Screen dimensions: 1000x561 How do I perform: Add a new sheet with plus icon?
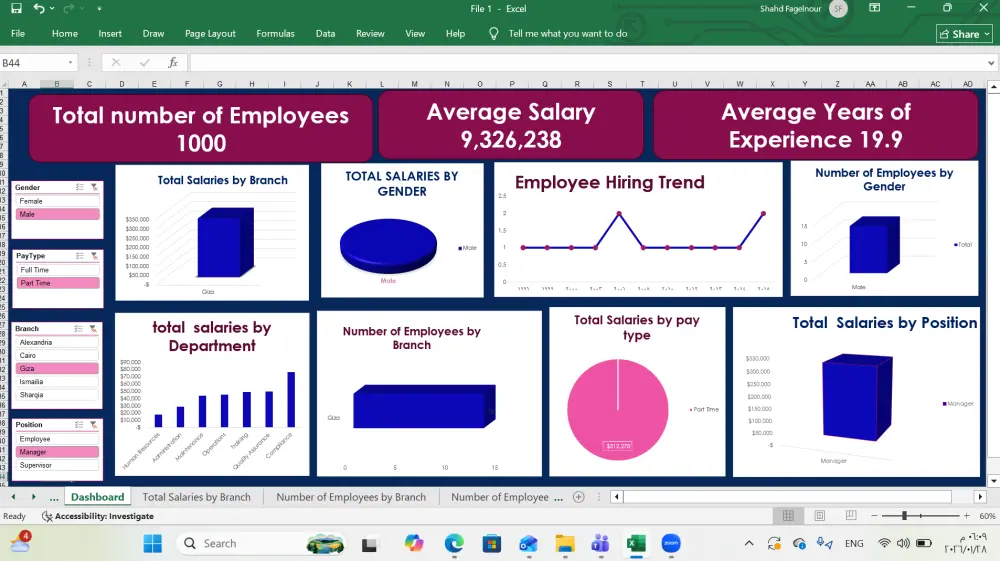coord(578,497)
